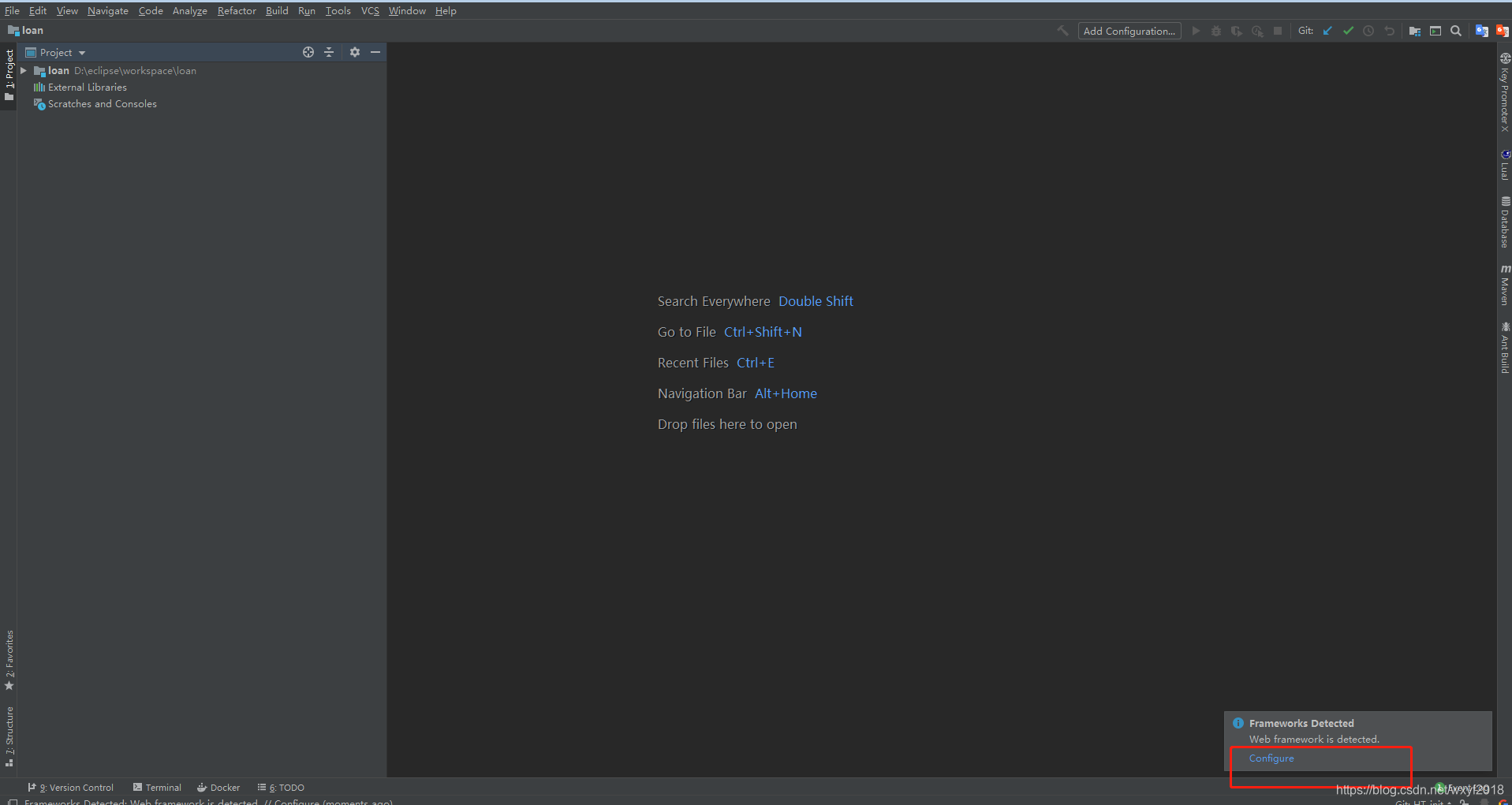Open the Ant Build side tab
Viewport: 1512px width, 805px height.
pos(1505,348)
